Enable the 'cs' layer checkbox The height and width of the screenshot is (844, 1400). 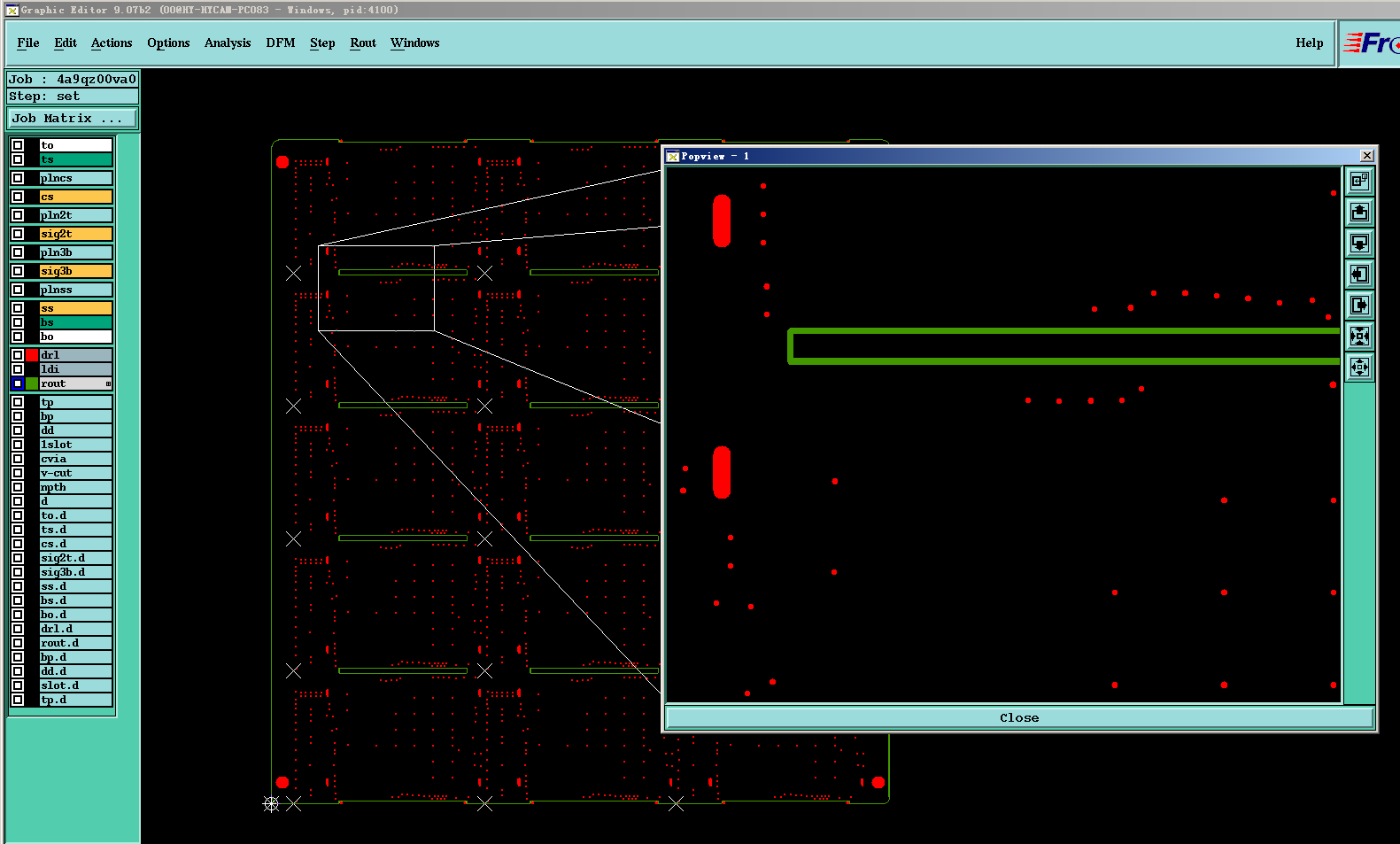click(18, 197)
